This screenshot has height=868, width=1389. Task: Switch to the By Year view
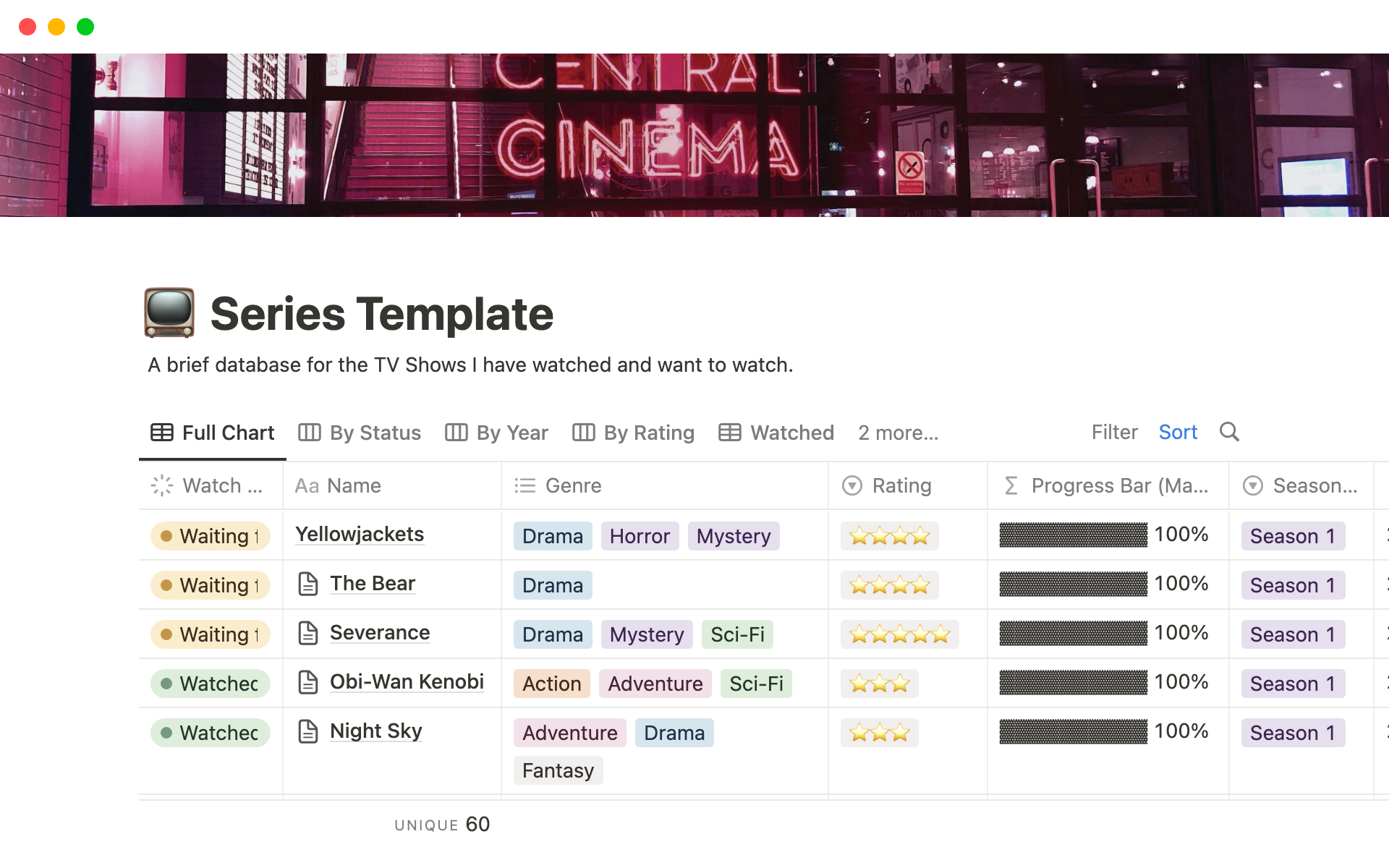[511, 432]
